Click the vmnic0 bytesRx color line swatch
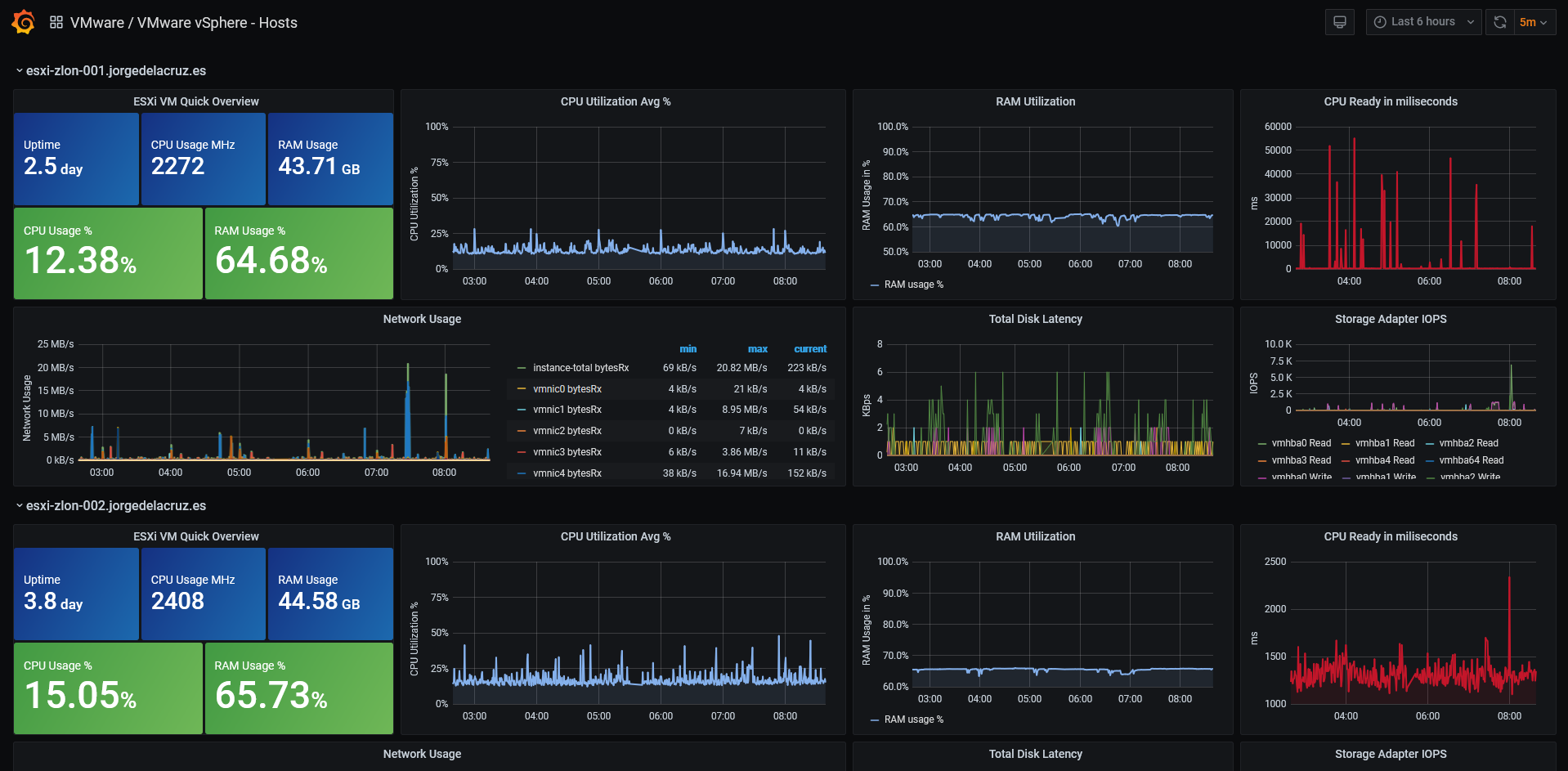Viewport: 1568px width, 771px height. point(522,389)
